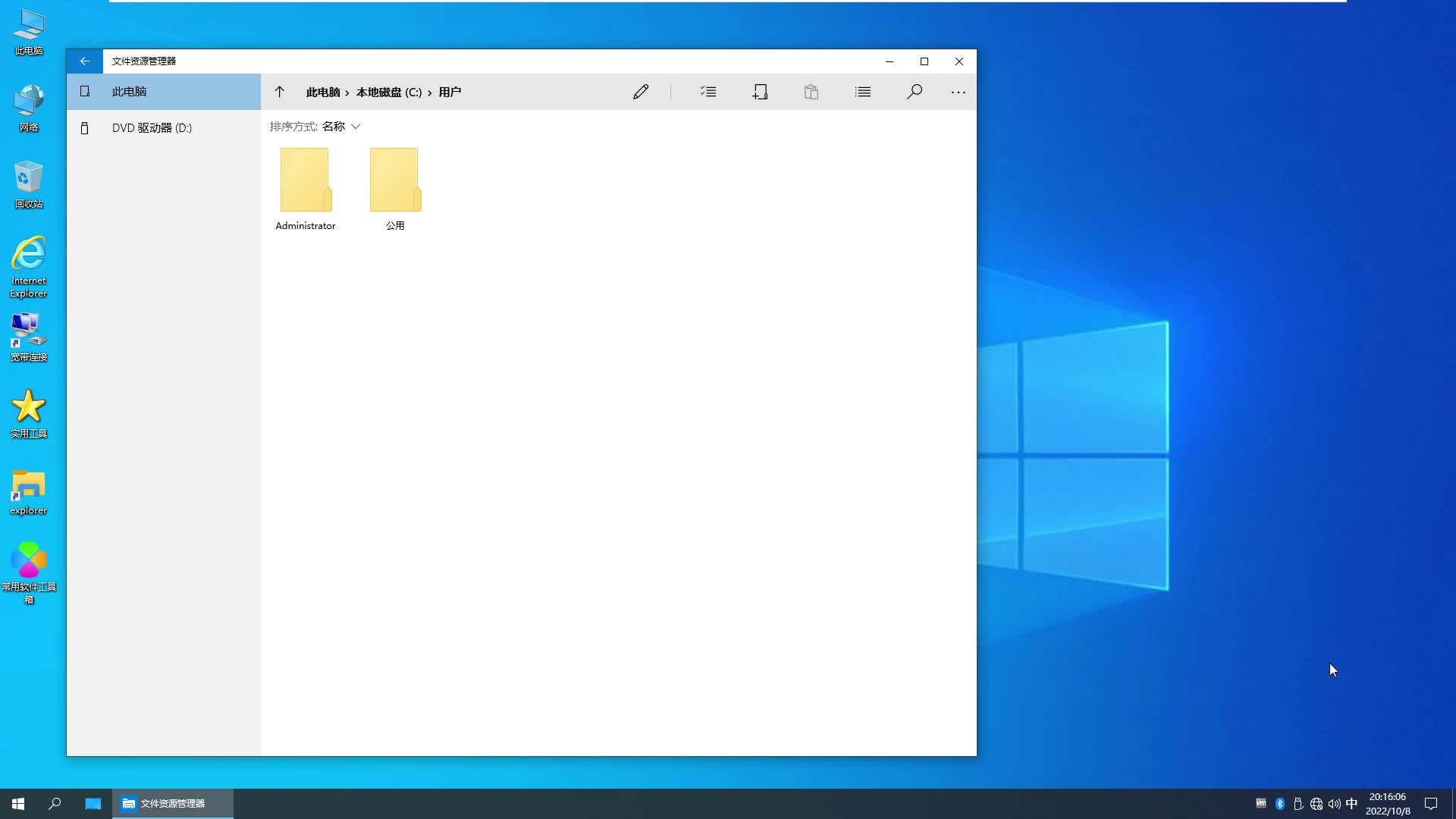Click the Start button on the taskbar
1456x819 pixels.
(17, 803)
